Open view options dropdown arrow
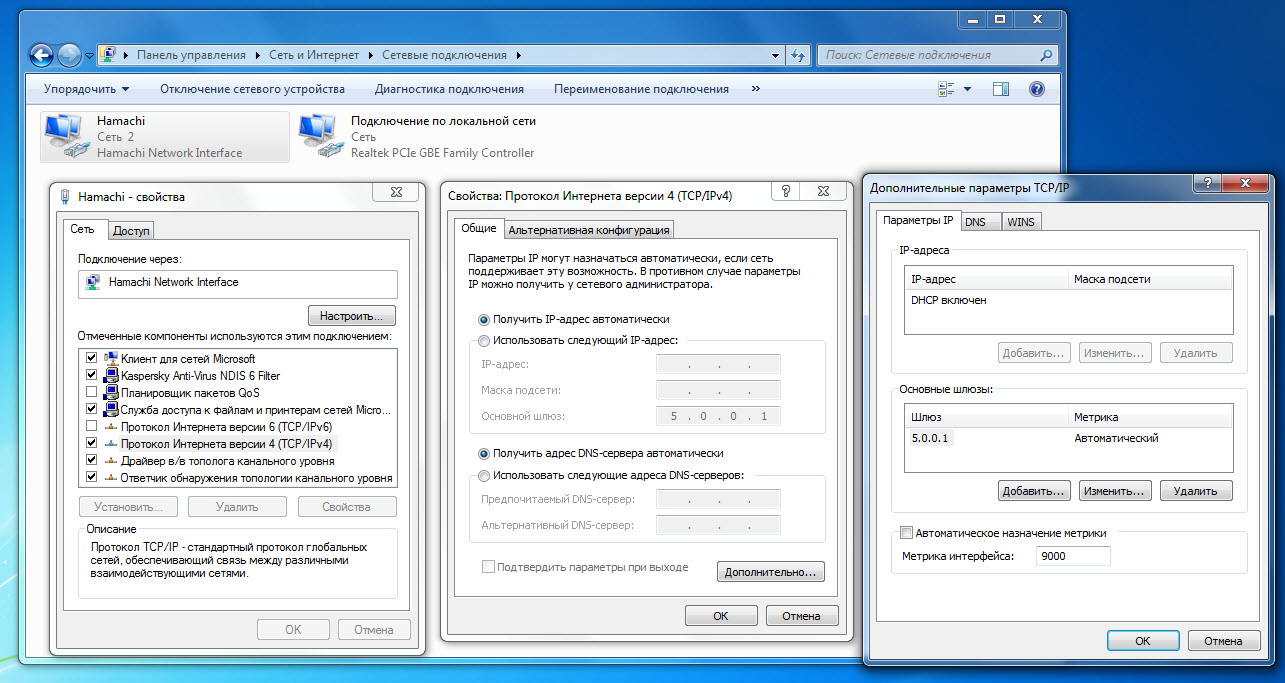 967,90
